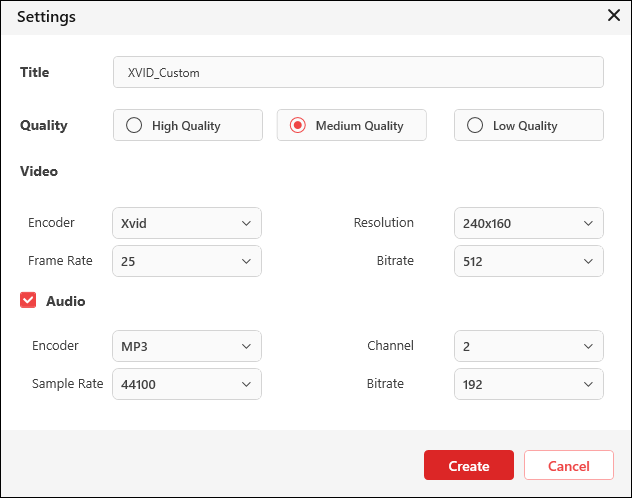
Task: Click the Medium Quality option label
Action: (359, 126)
